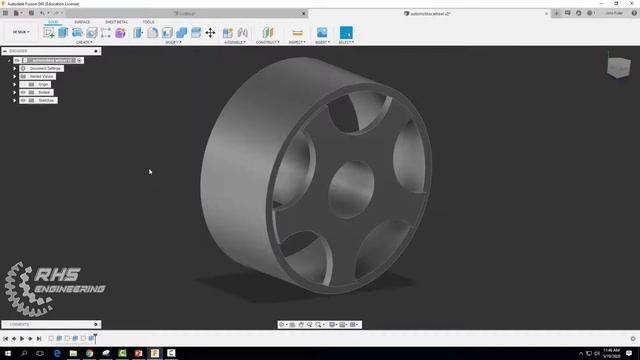Viewport: 640px width, 360px height.
Task: Select the Fillet tool
Action: (x=153, y=33)
